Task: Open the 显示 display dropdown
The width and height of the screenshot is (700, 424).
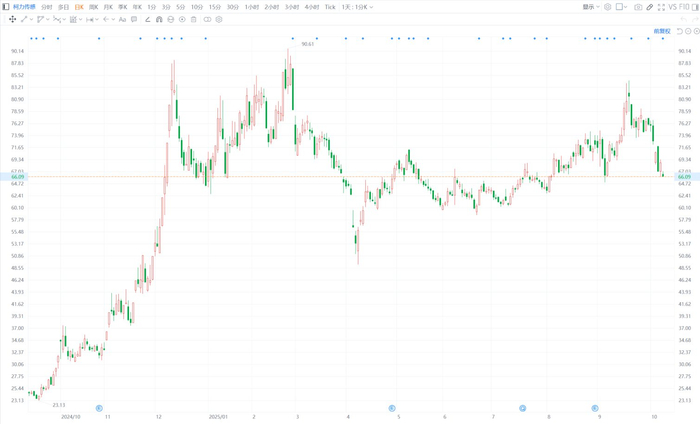Action: pyautogui.click(x=591, y=7)
